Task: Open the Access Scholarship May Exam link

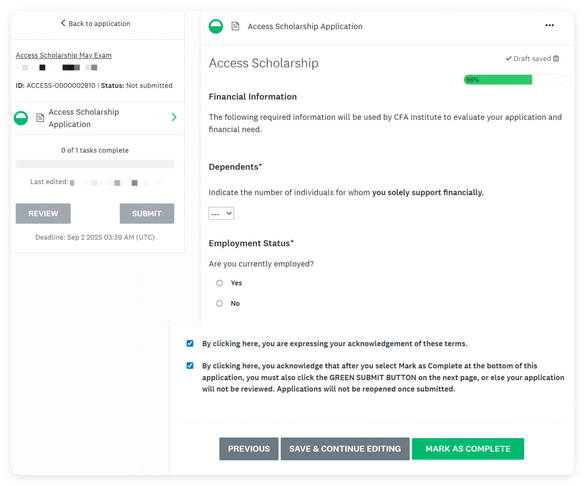Action: click(63, 55)
